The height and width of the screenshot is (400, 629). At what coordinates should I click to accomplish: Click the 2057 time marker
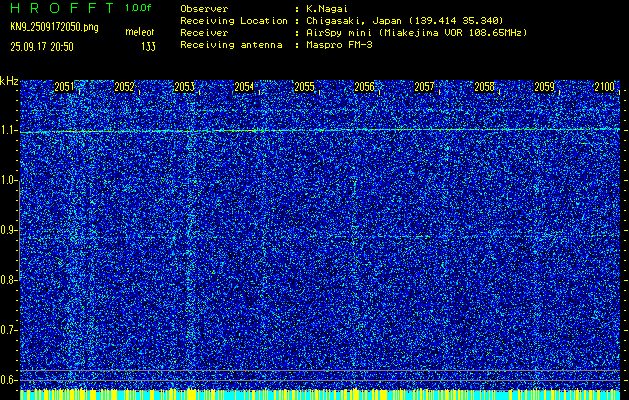[424, 87]
